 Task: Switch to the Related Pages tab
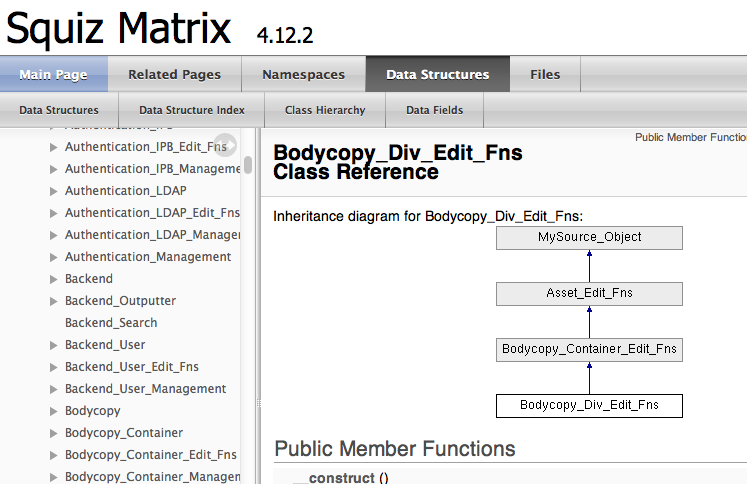tap(174, 75)
